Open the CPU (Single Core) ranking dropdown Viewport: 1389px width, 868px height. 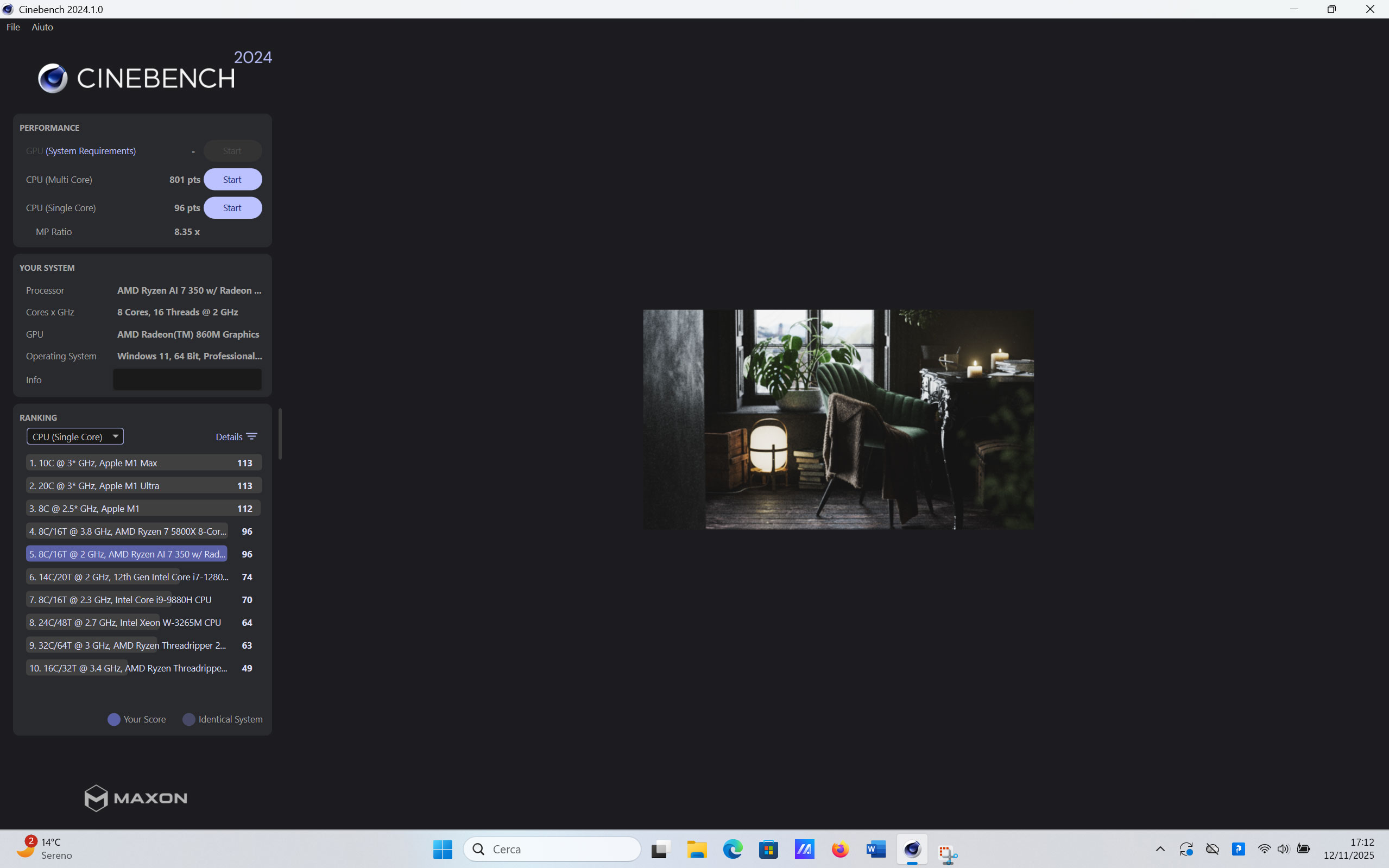75,437
